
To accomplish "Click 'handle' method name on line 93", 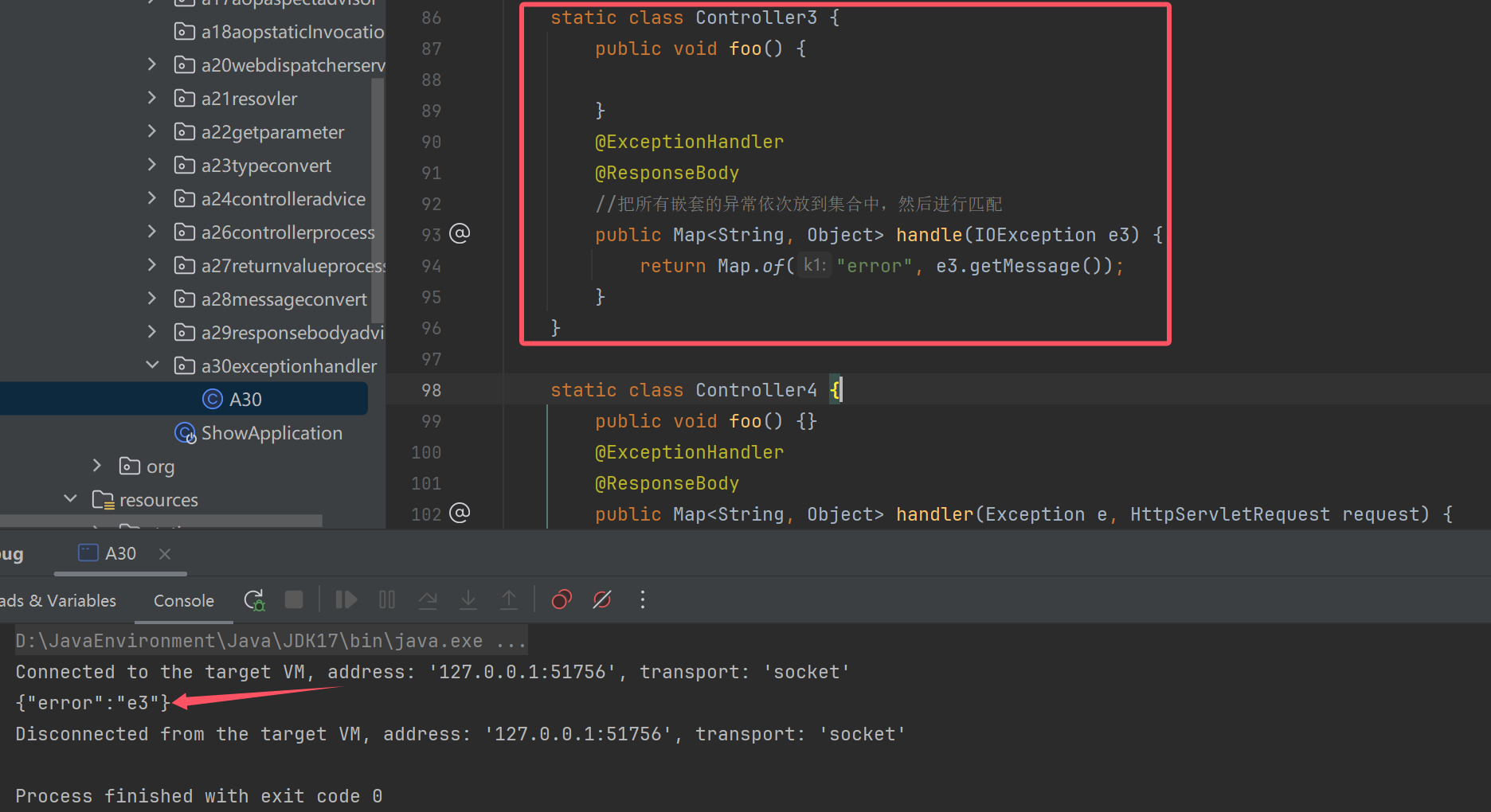I will pyautogui.click(x=929, y=235).
